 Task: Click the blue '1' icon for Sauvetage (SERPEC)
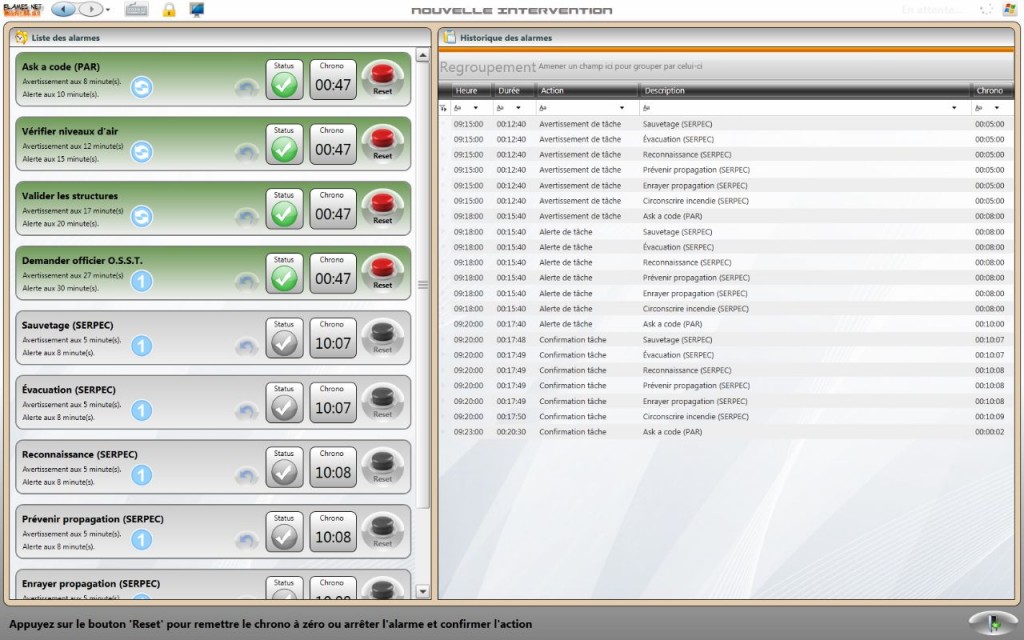(142, 346)
